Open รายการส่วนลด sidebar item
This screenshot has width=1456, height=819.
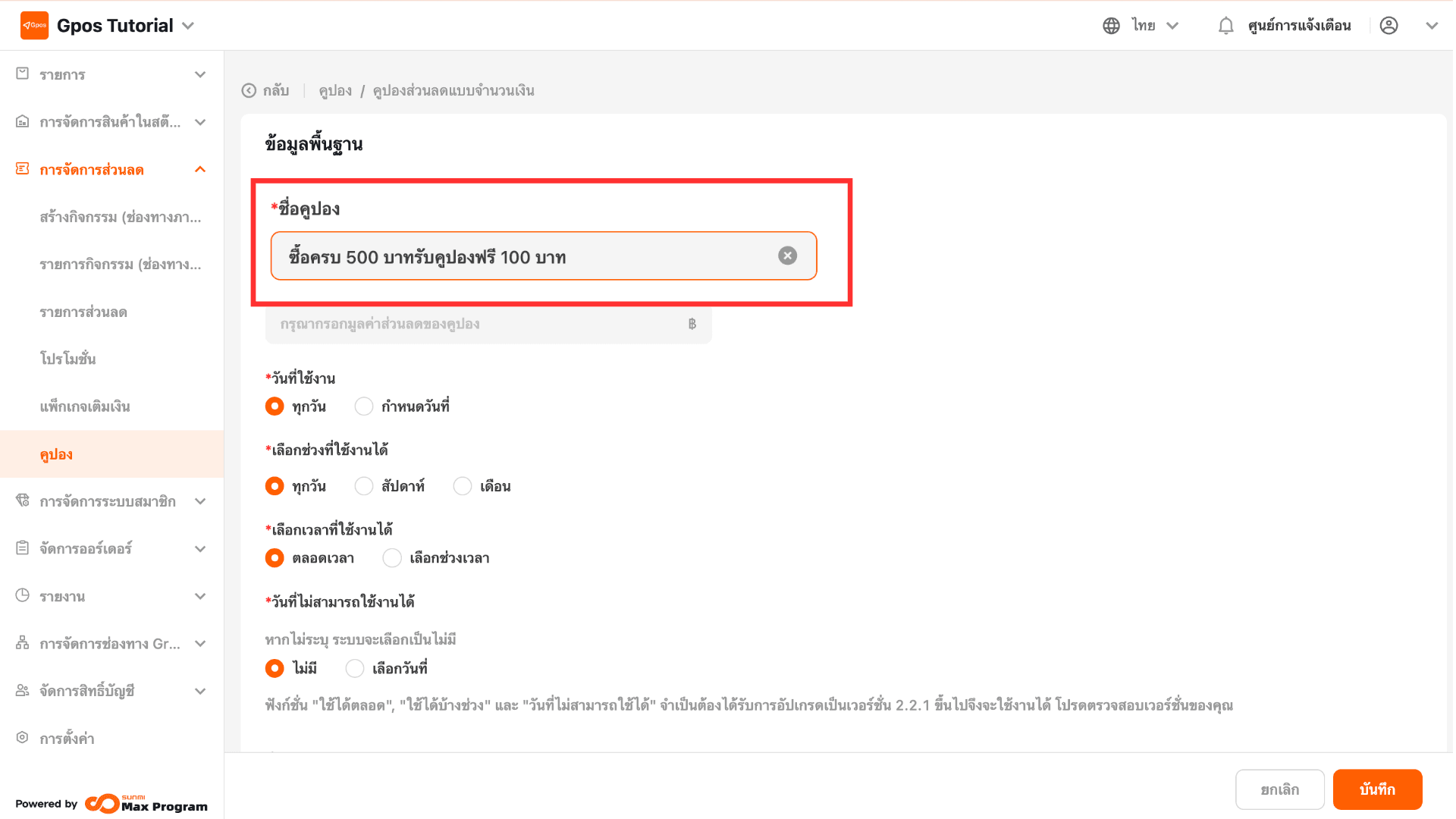(x=83, y=312)
